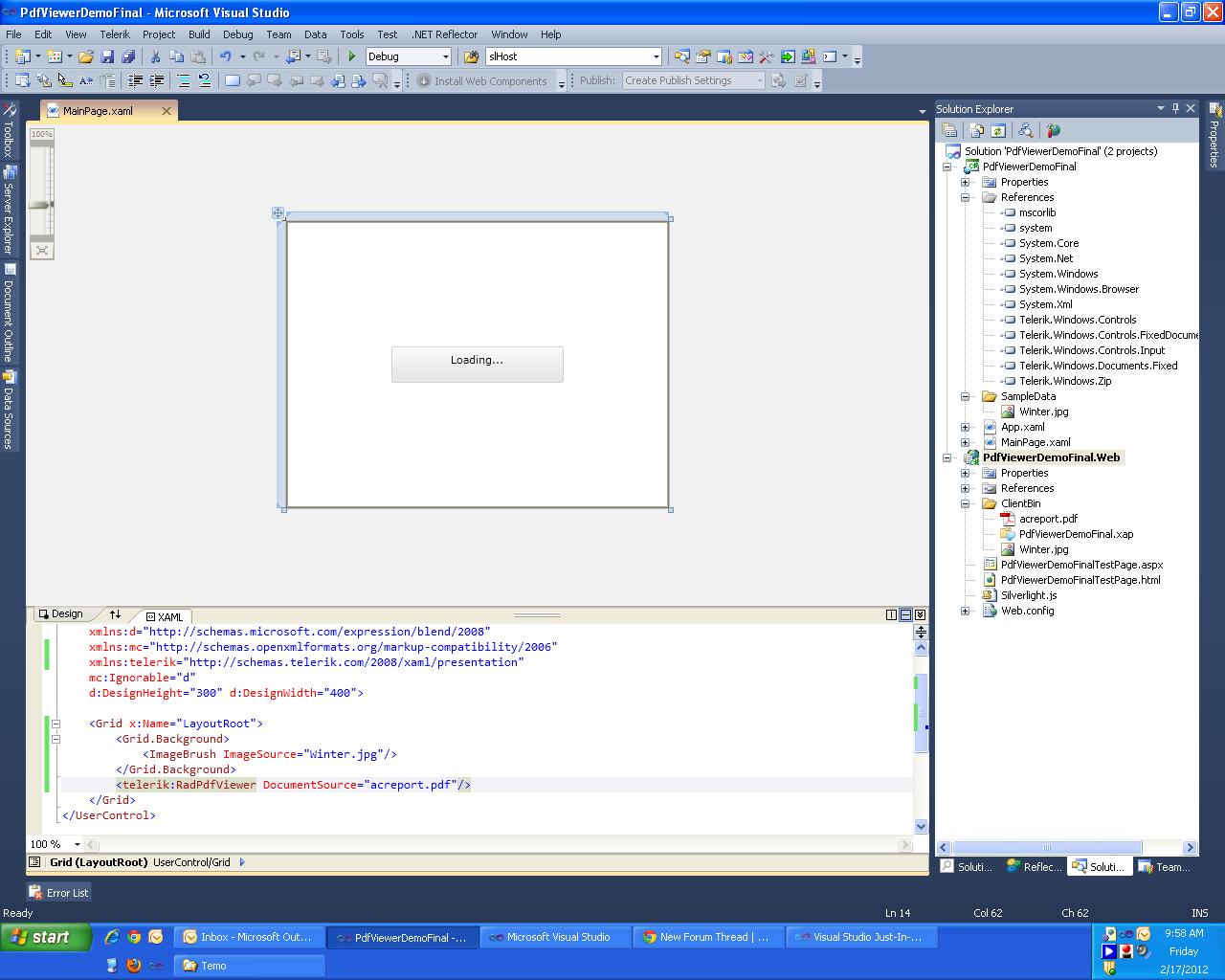Click the Solution Explorer Properties icon
Image resolution: width=1225 pixels, height=980 pixels.
pyautogui.click(x=949, y=131)
